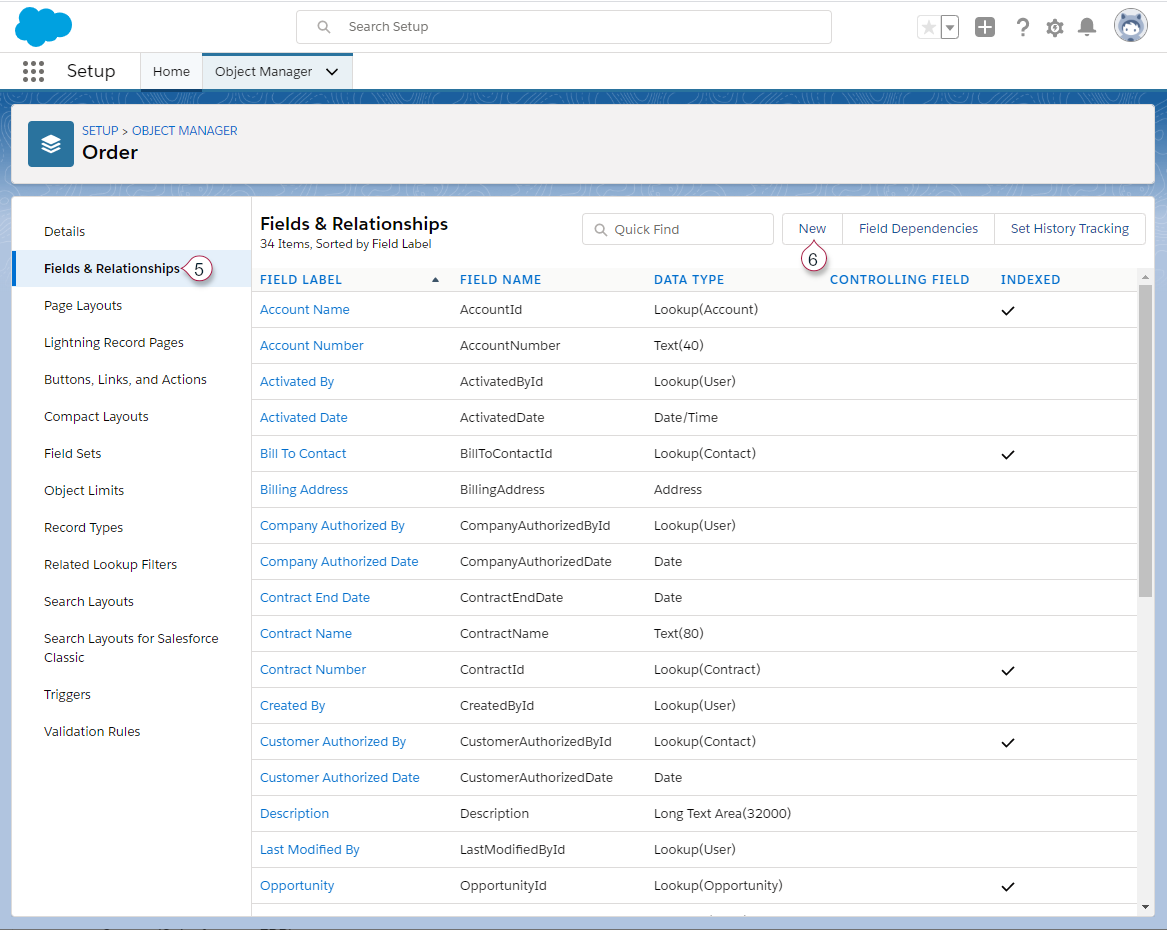Viewport: 1167px width, 930px height.
Task: Open the Setup gear menu
Action: click(1055, 28)
